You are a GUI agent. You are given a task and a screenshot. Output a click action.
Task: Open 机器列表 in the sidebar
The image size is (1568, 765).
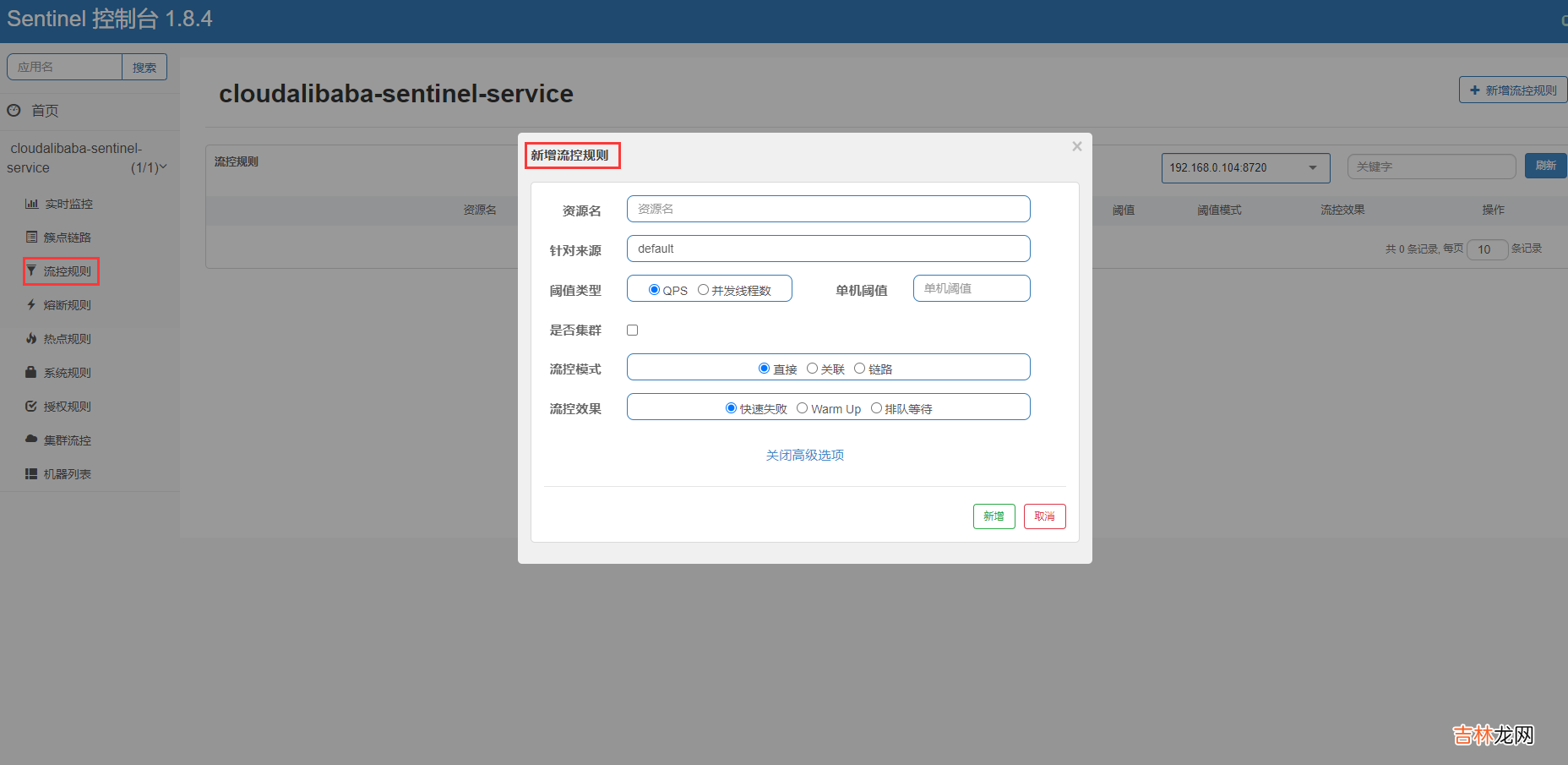pyautogui.click(x=67, y=474)
